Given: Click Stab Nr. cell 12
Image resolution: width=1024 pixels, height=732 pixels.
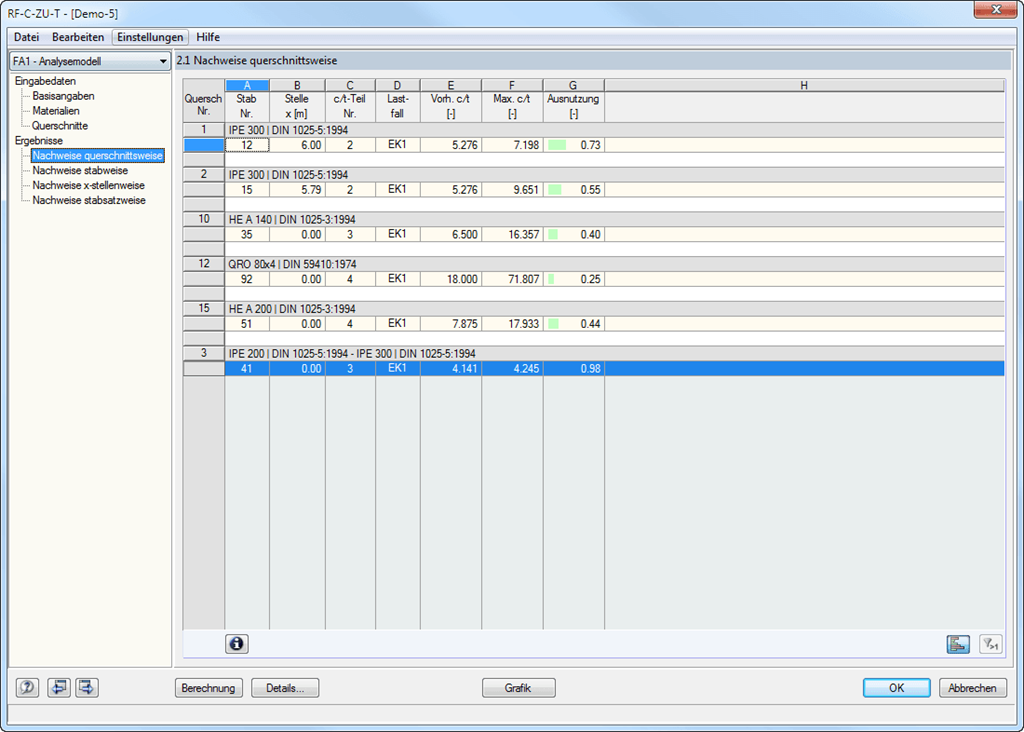Looking at the screenshot, I should coord(247,145).
